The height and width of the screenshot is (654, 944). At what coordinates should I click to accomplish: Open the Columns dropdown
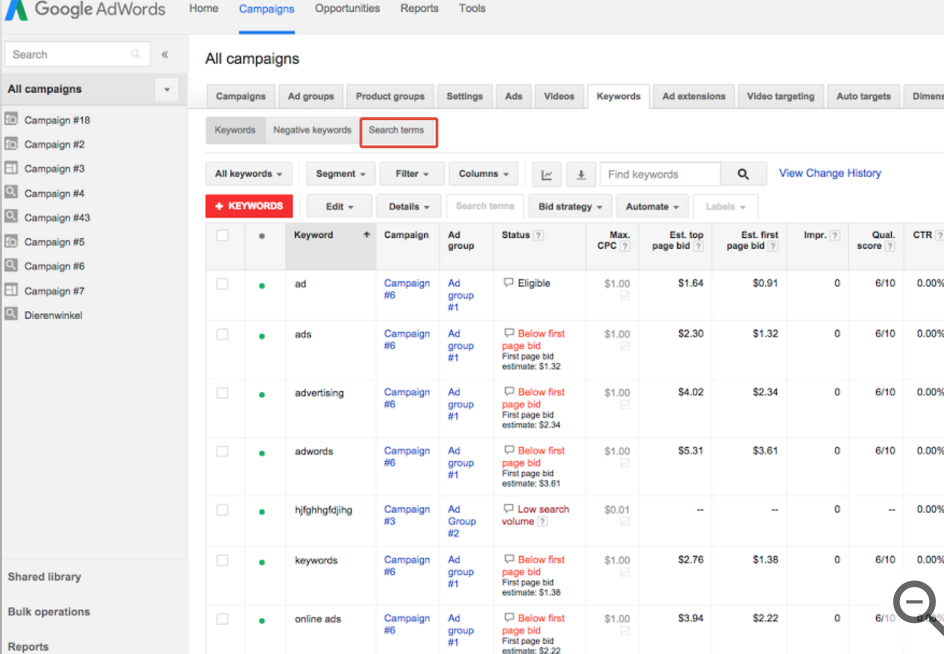pos(483,174)
